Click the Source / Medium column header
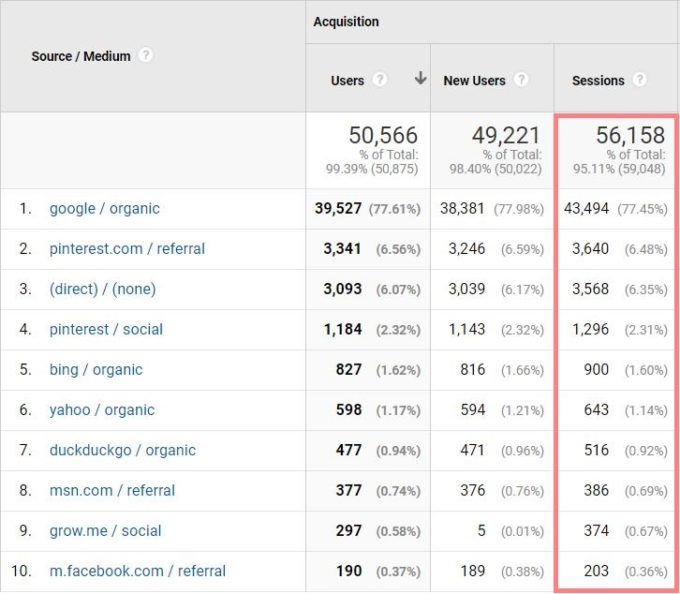Viewport: 680px width, 594px height. point(81,56)
